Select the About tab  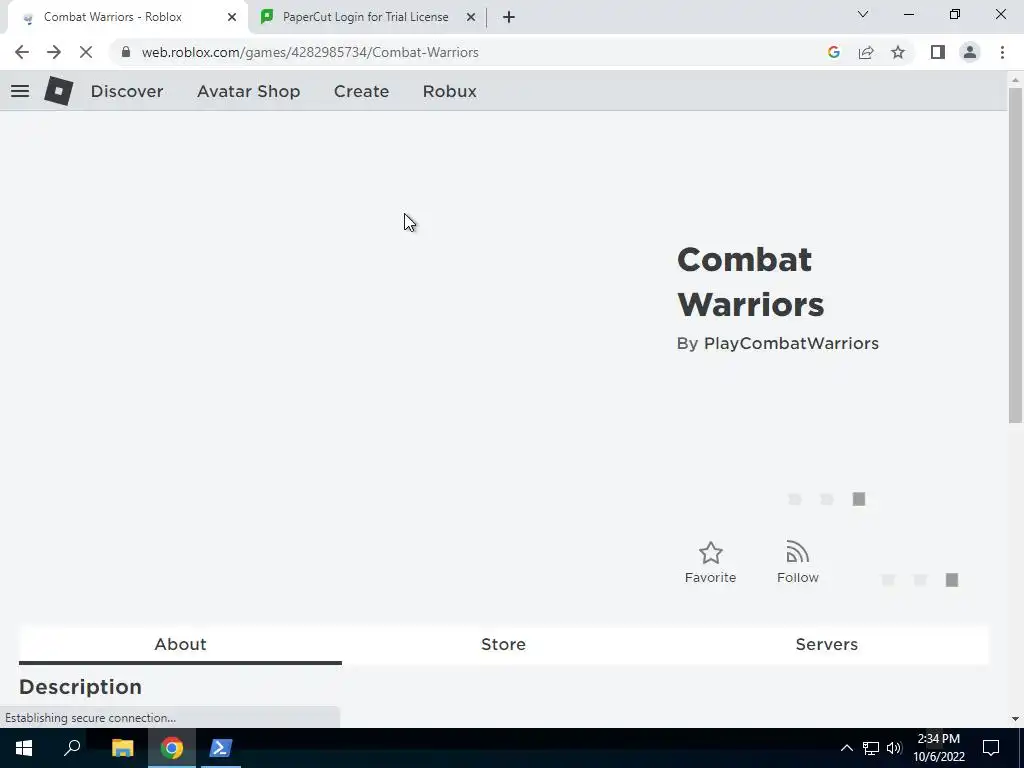[x=180, y=645]
